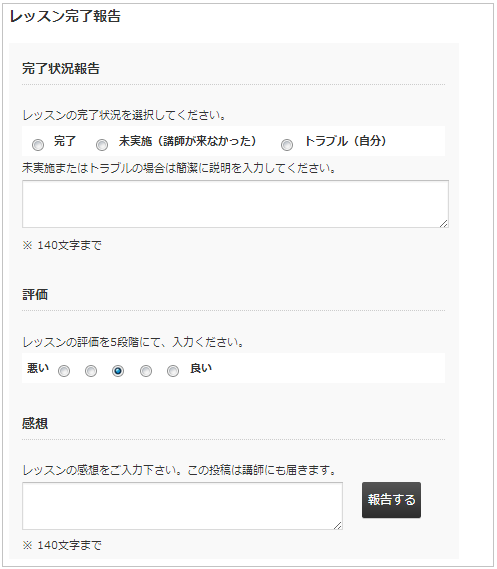Click the 良い rating label
The image size is (497, 569).
(201, 368)
